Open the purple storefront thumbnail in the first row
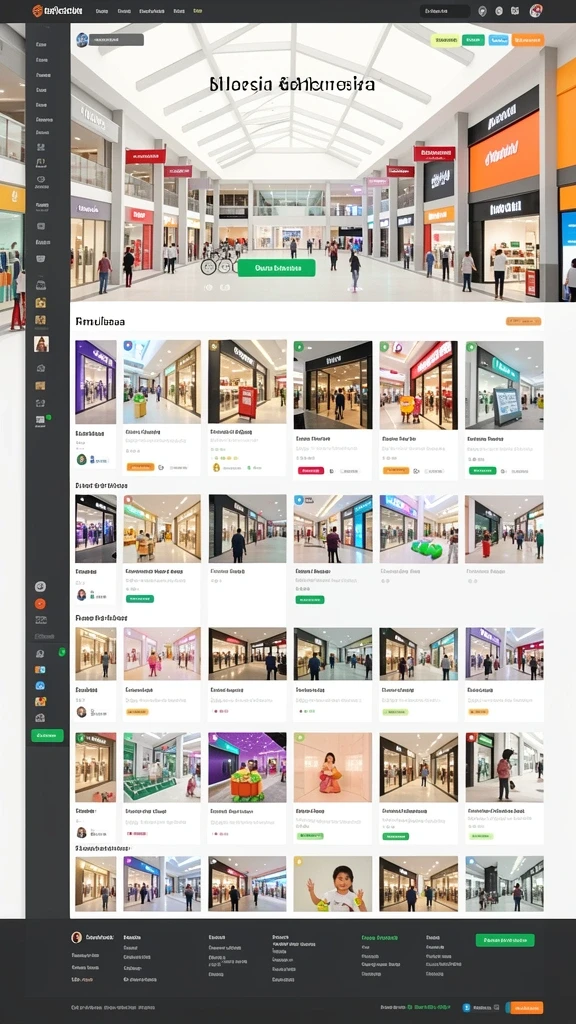 point(96,382)
